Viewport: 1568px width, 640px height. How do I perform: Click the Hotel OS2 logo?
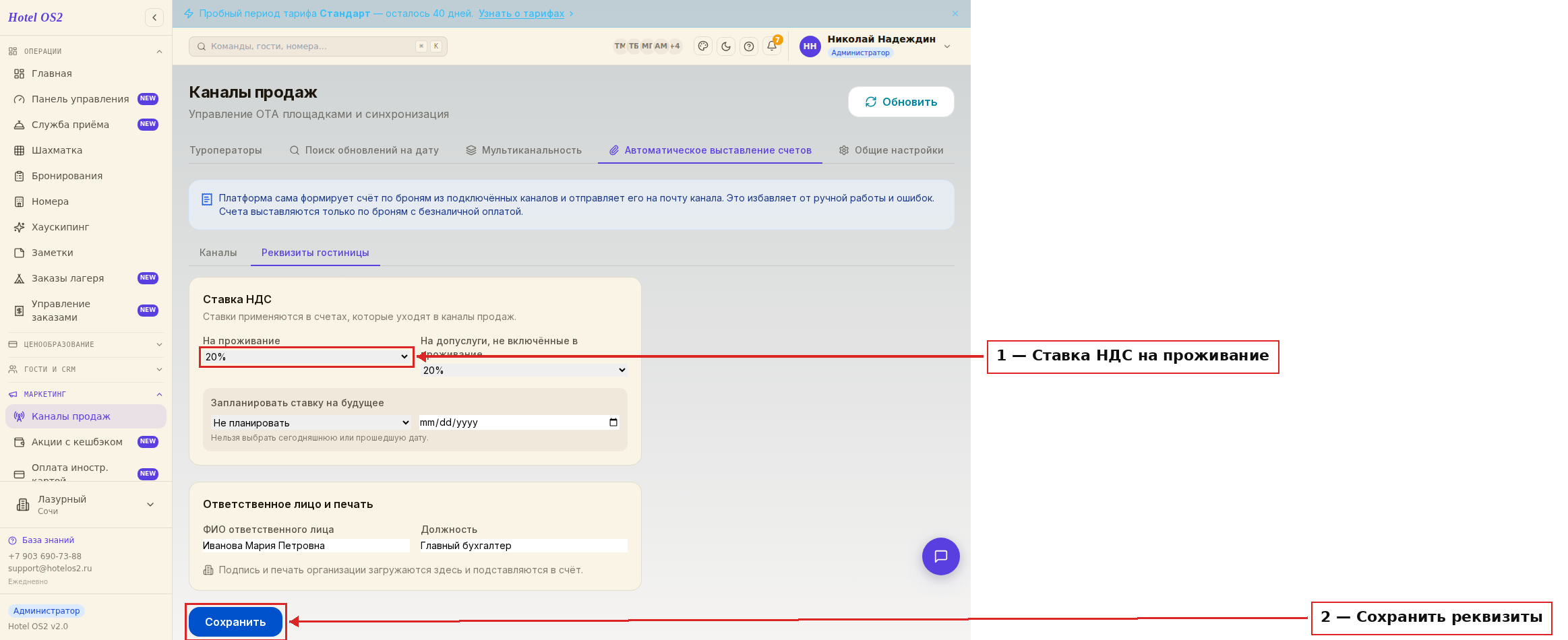tap(35, 18)
